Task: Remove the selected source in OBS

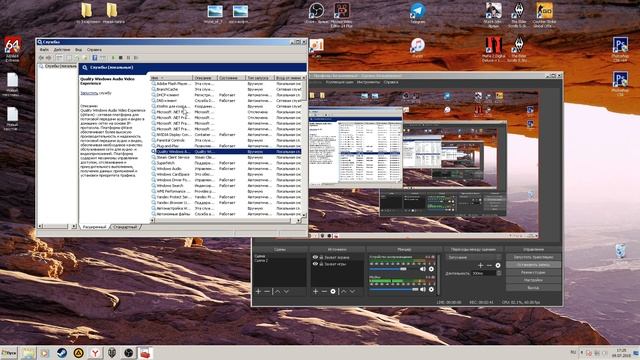Action: 324,291
